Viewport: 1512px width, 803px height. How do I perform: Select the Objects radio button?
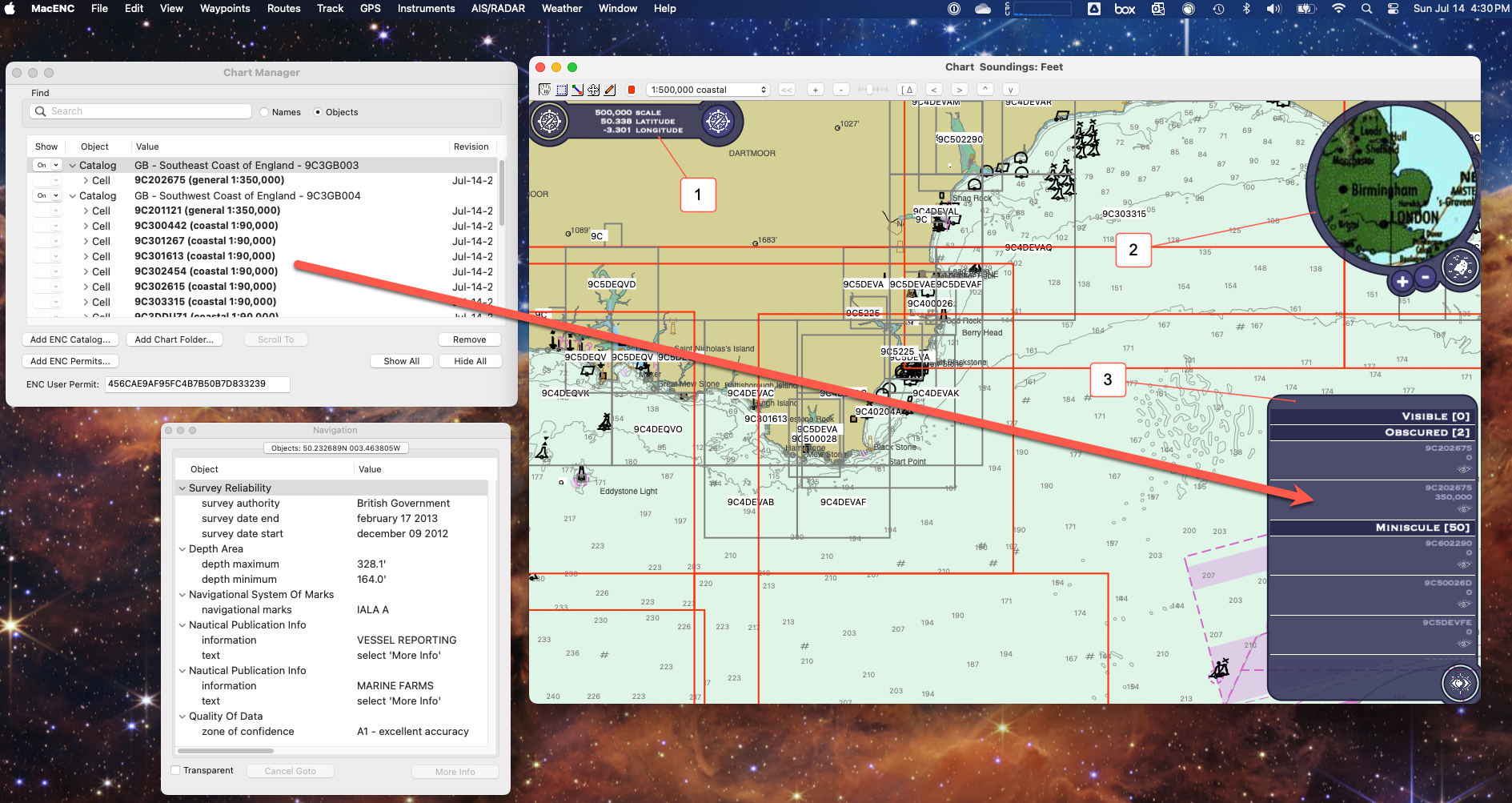pyautogui.click(x=318, y=112)
